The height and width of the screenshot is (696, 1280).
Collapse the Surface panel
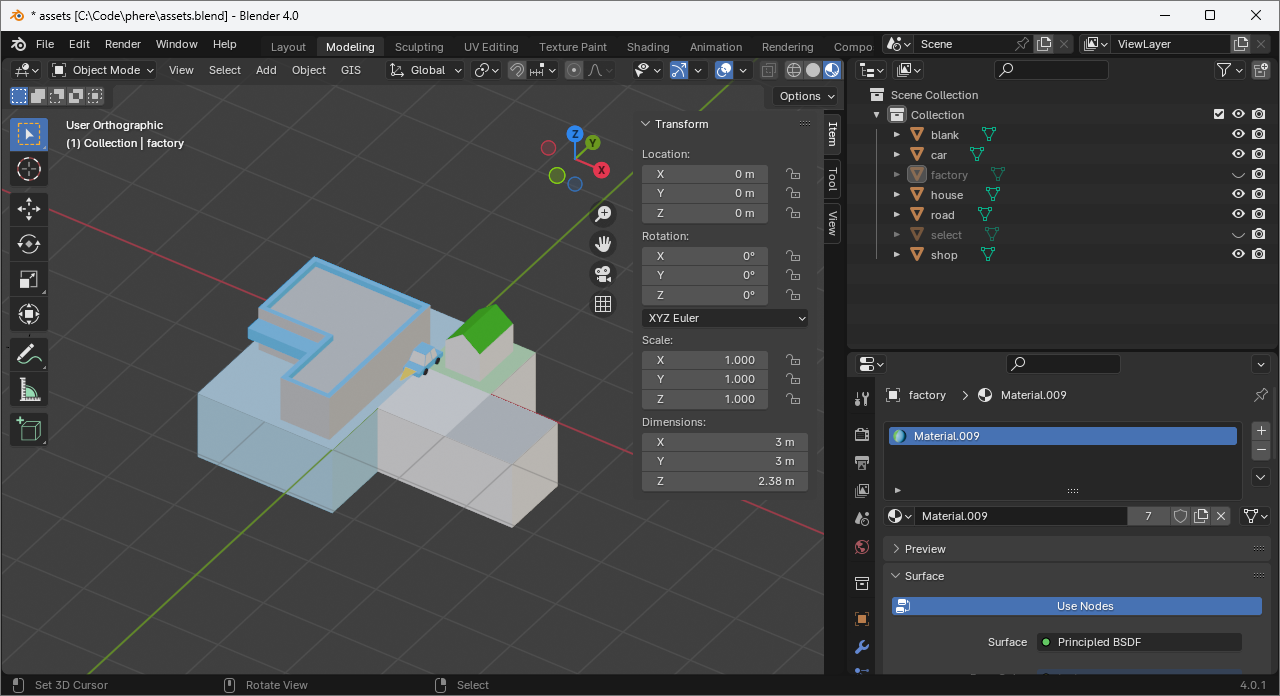point(896,576)
